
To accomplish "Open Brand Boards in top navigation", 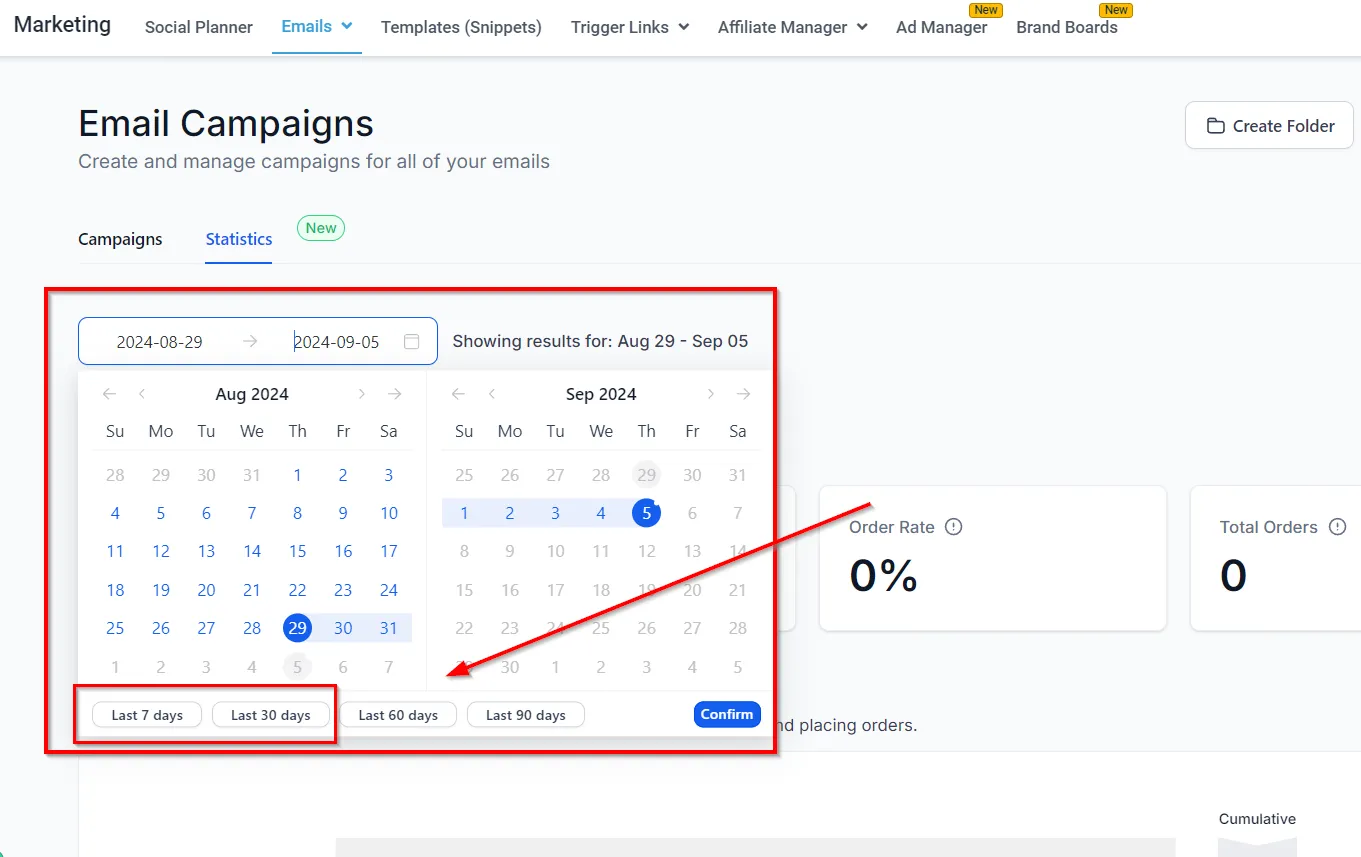I will pyautogui.click(x=1067, y=27).
